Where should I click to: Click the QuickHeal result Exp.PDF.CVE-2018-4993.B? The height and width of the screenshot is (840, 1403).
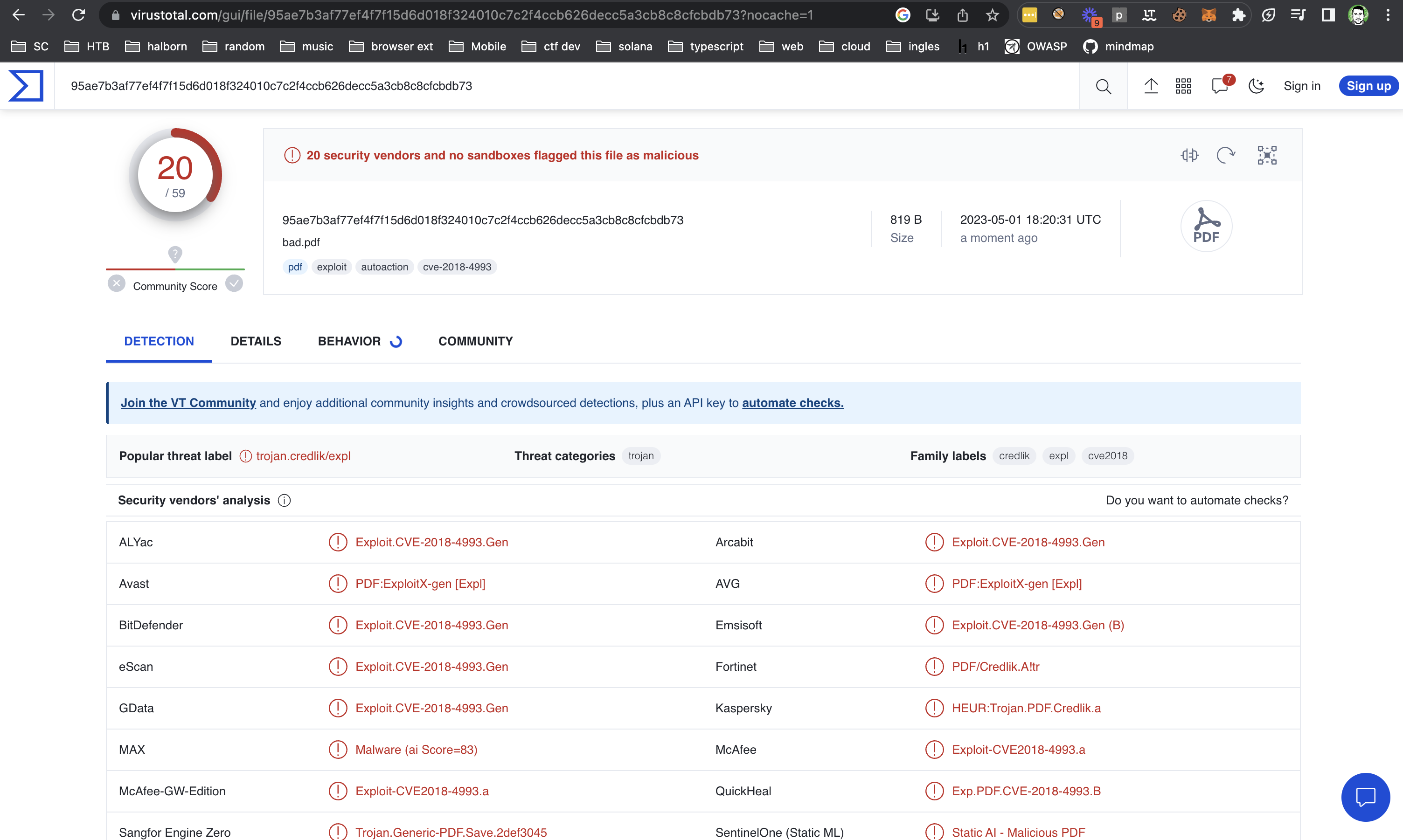(1026, 792)
